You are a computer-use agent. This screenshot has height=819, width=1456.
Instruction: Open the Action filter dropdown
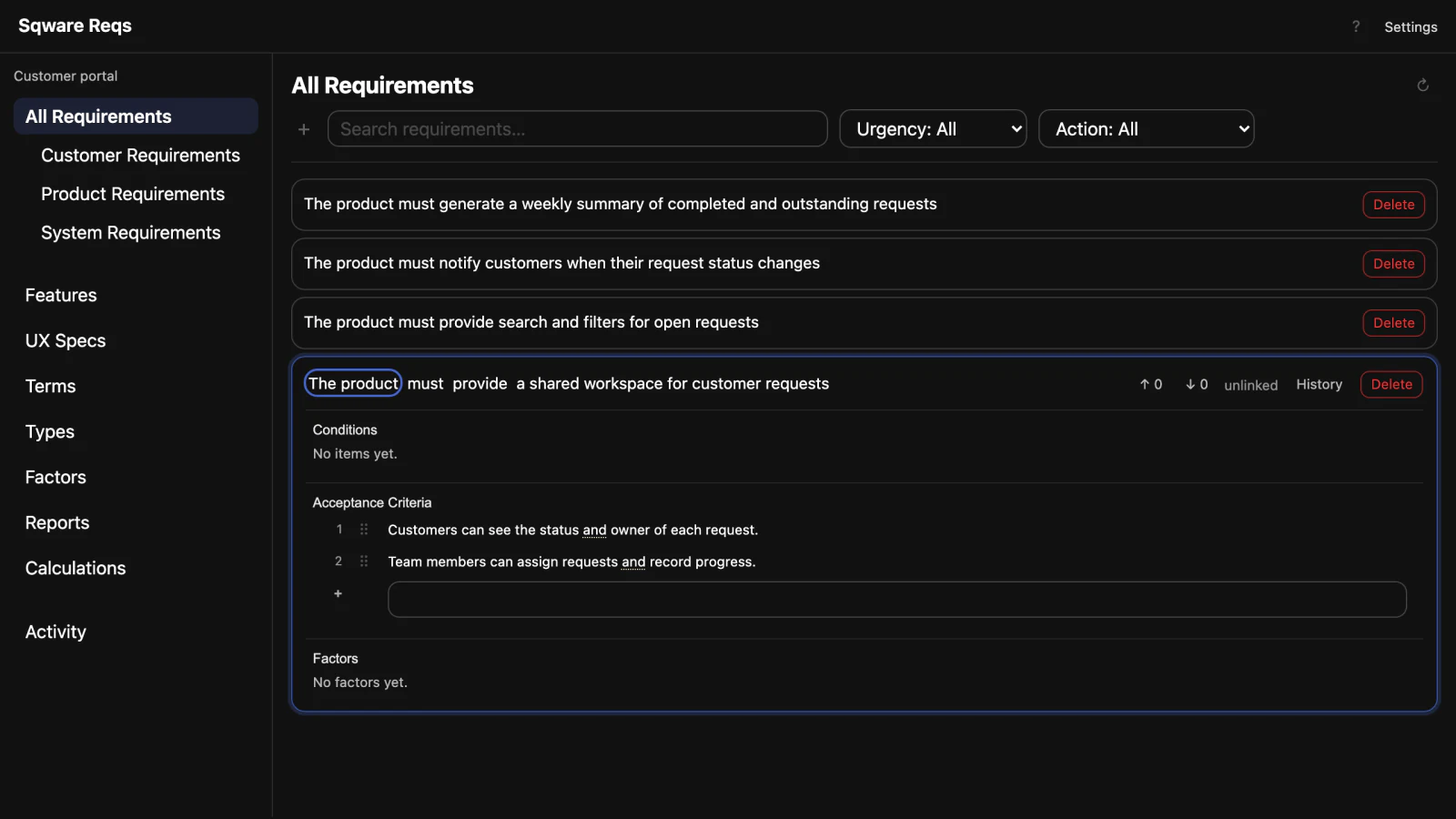coord(1147,129)
